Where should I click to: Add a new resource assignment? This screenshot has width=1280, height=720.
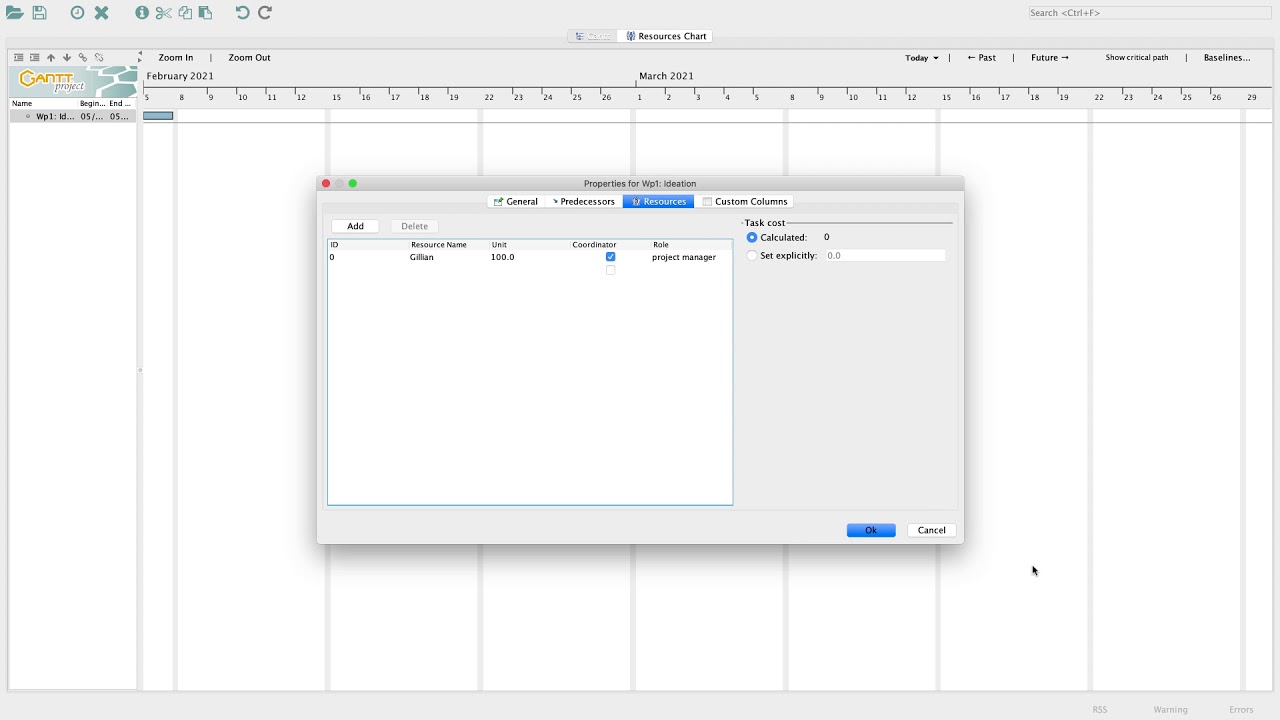[355, 226]
